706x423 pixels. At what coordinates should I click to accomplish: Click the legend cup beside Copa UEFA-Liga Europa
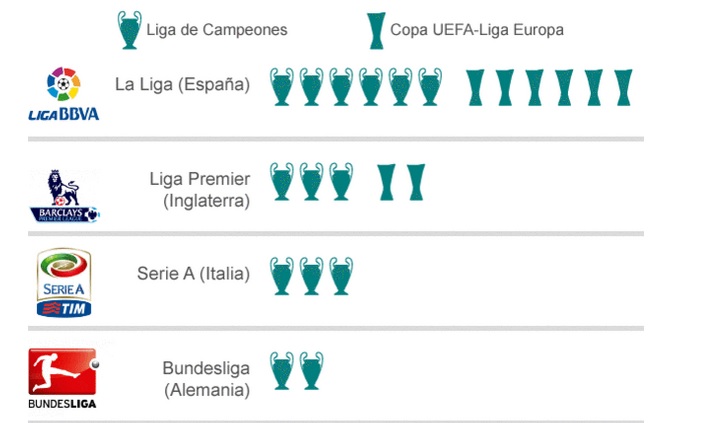(x=375, y=30)
